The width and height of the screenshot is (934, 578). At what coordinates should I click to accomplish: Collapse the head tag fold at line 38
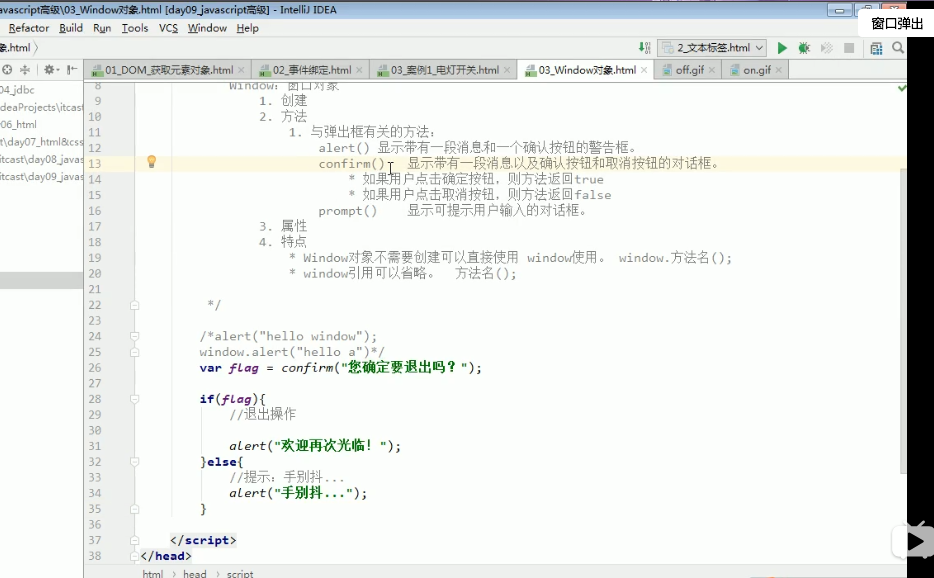click(x=135, y=556)
